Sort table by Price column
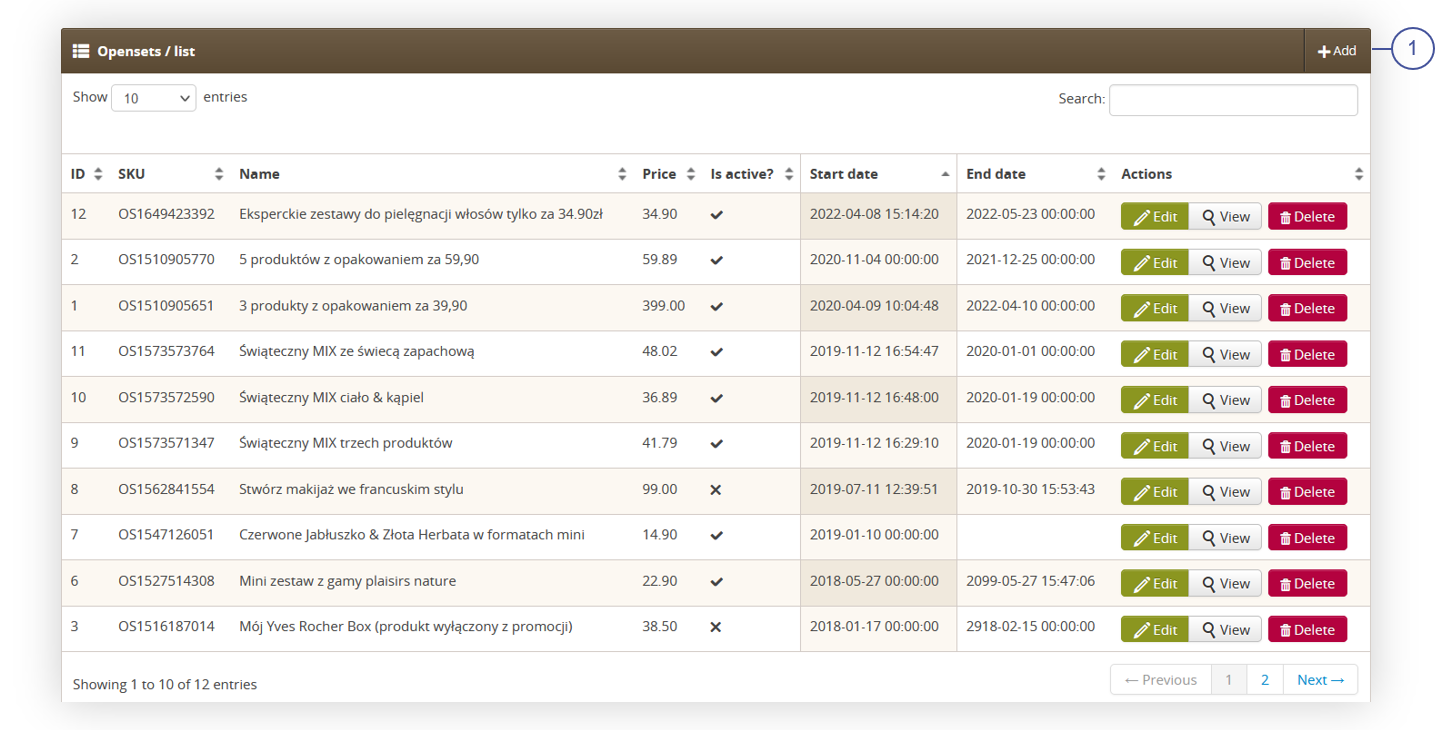The image size is (1438, 730). tap(668, 174)
